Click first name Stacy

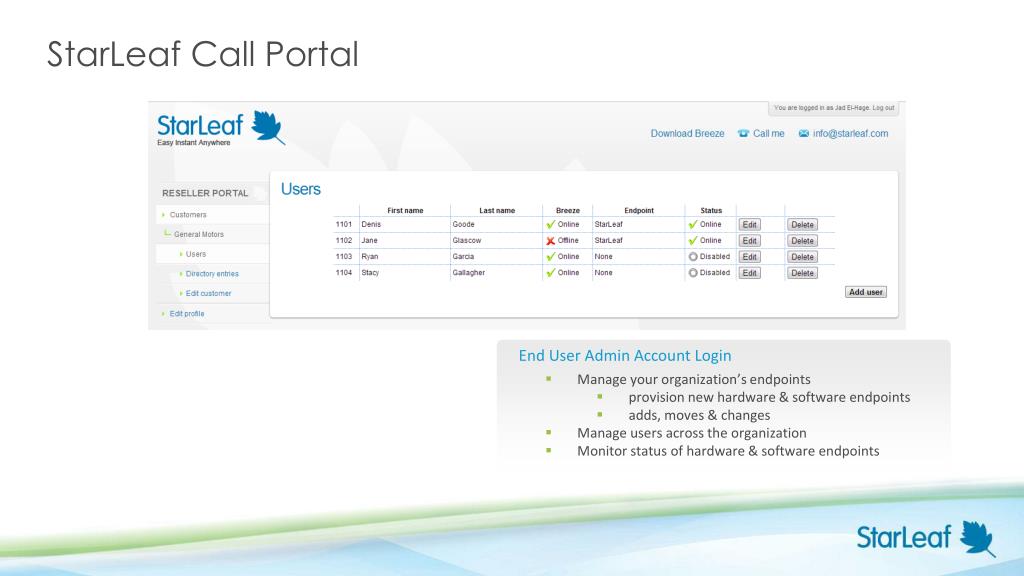point(370,272)
